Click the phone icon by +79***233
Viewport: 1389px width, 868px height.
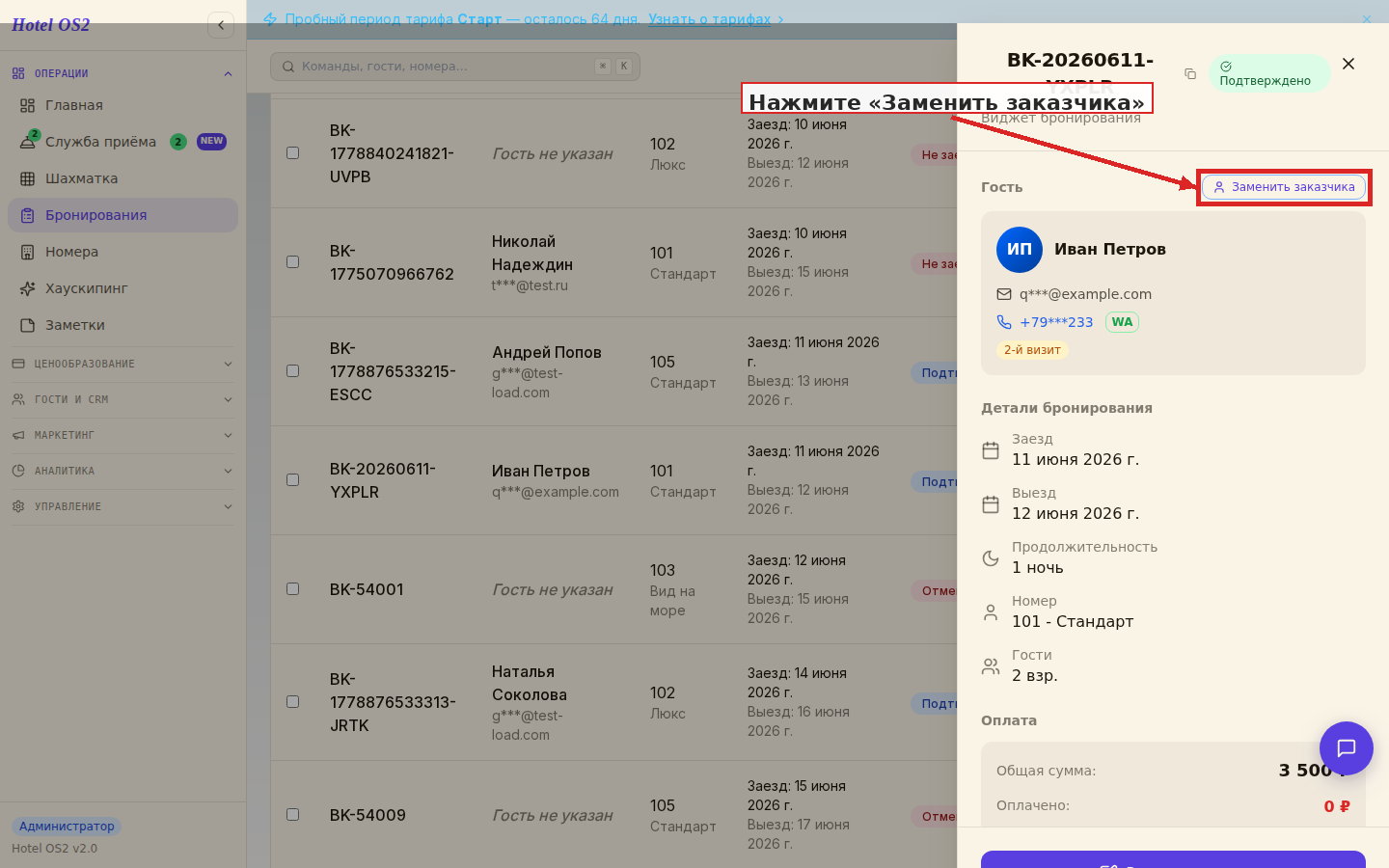(x=1004, y=322)
